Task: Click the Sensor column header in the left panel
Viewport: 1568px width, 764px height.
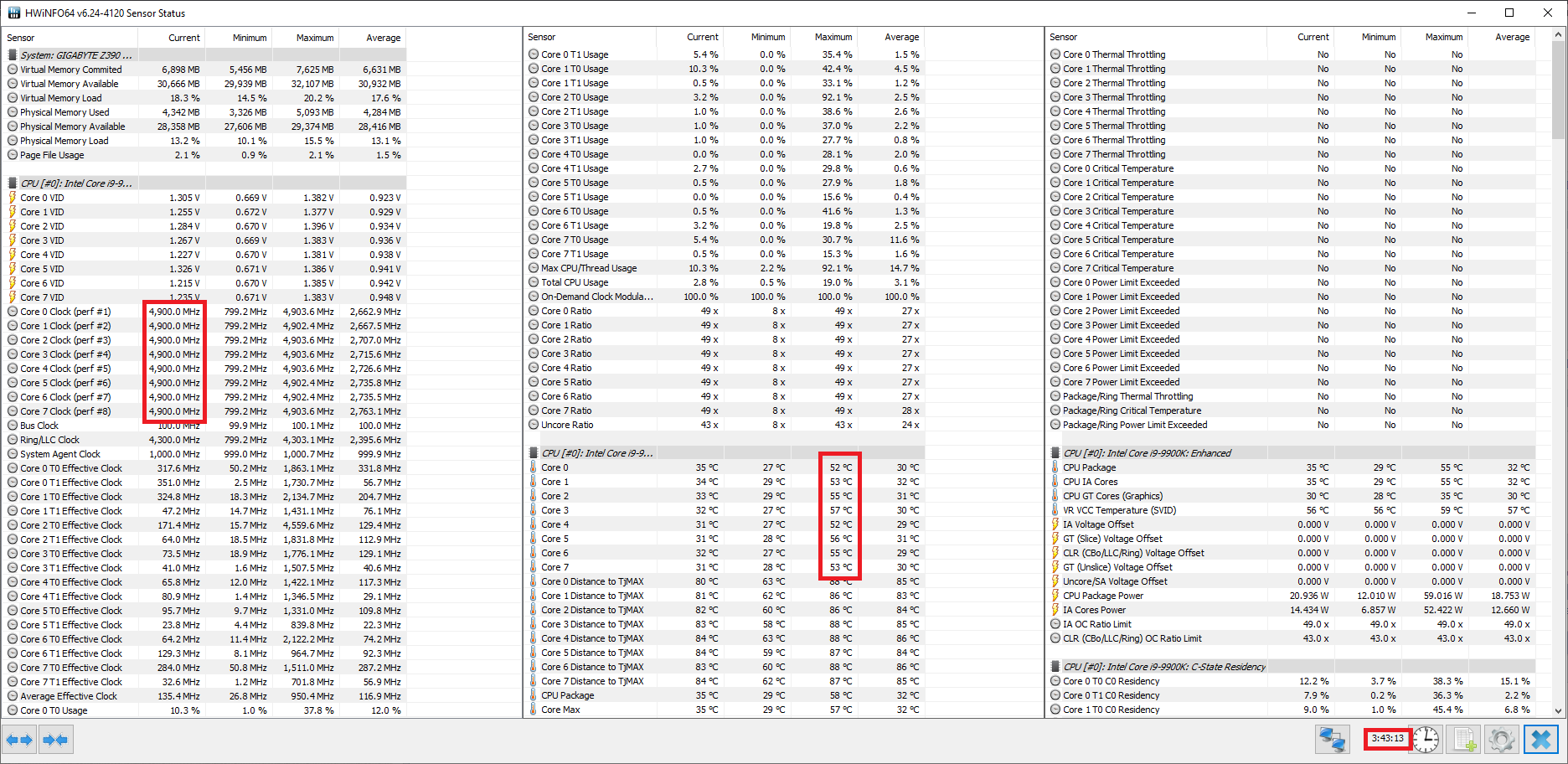Action: point(70,38)
